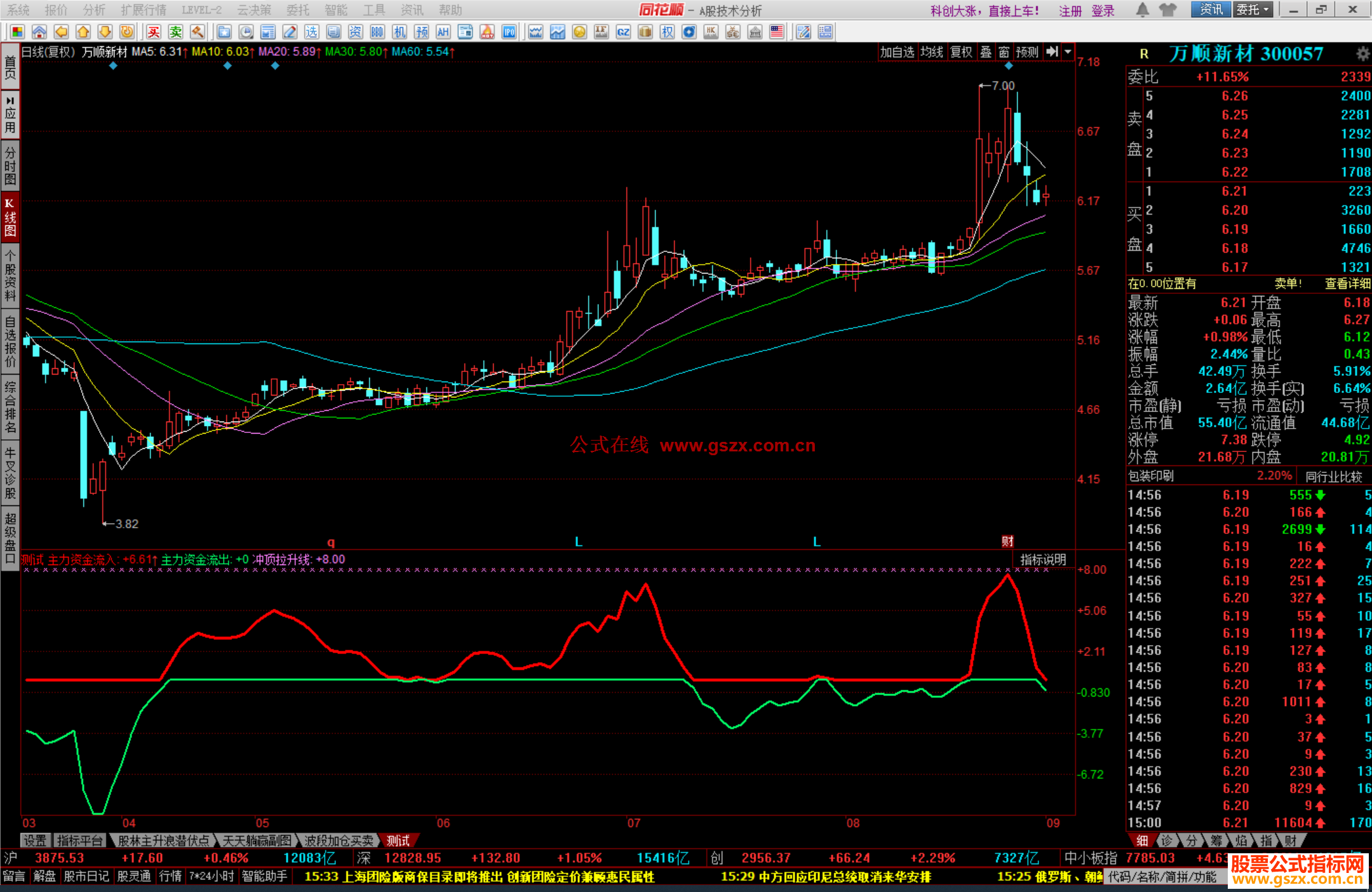Click the home page house icon

(x=39, y=32)
